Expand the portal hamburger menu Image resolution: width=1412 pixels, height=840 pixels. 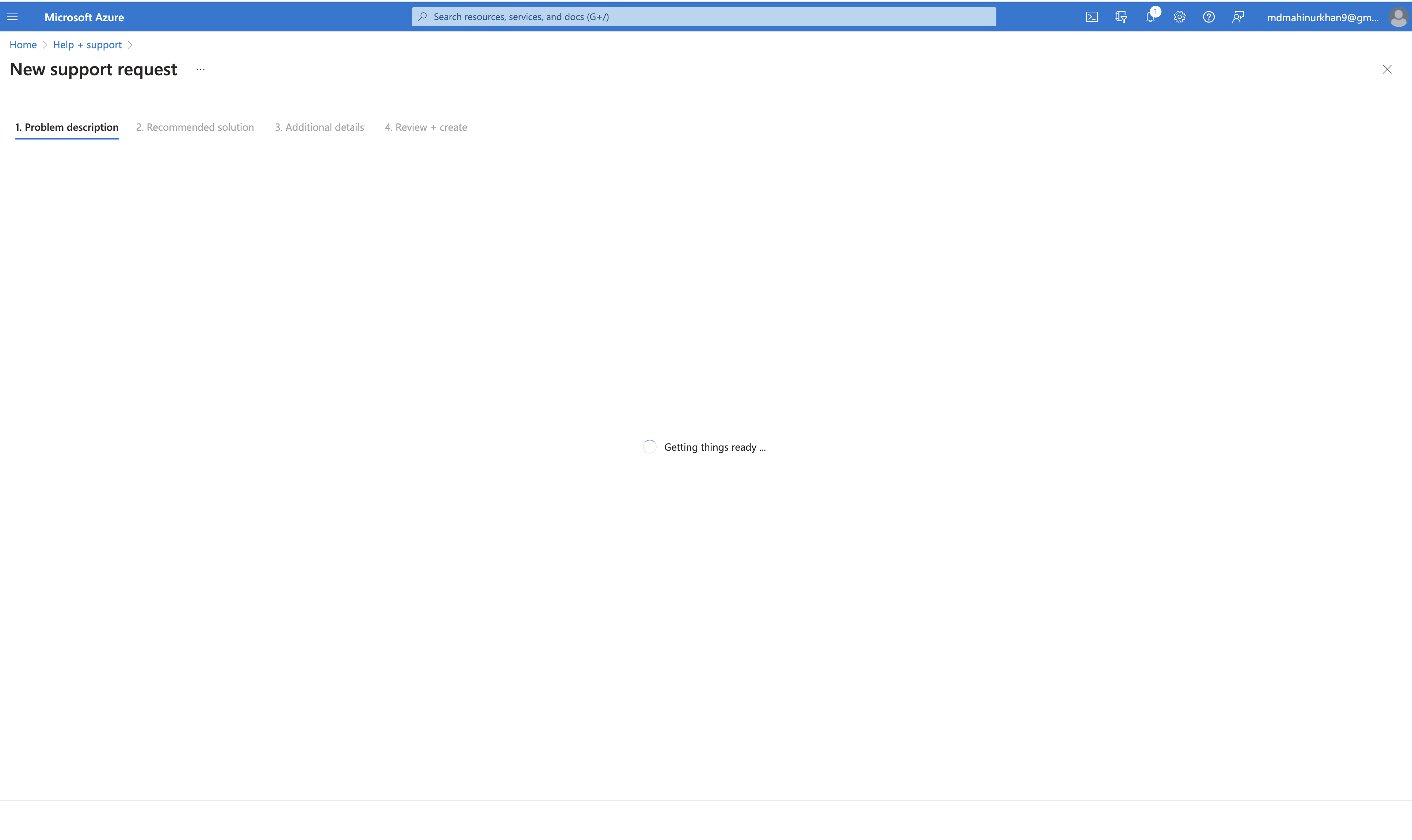(12, 16)
